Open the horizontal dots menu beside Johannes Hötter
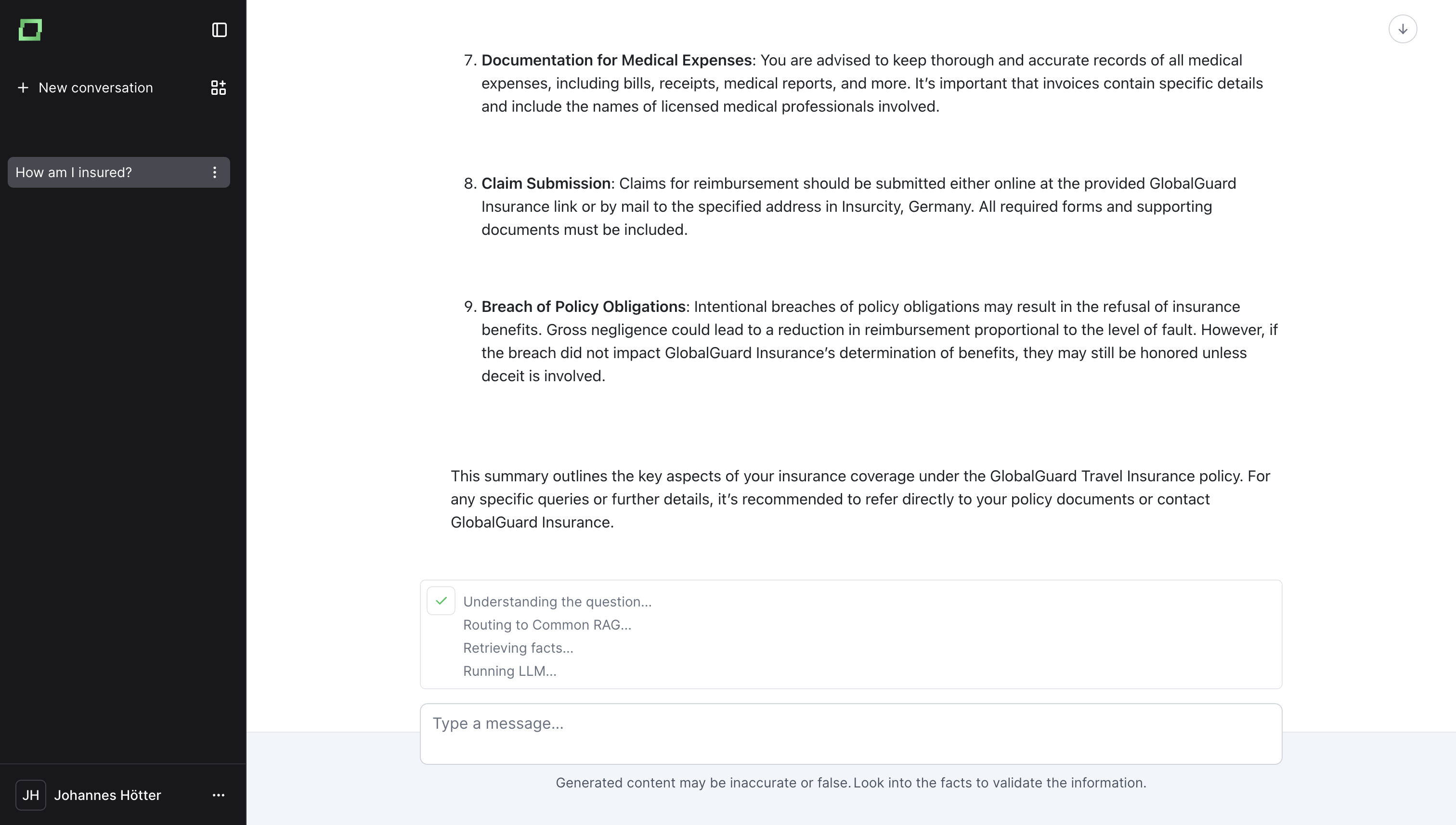Viewport: 1456px width, 825px height. pyautogui.click(x=218, y=795)
